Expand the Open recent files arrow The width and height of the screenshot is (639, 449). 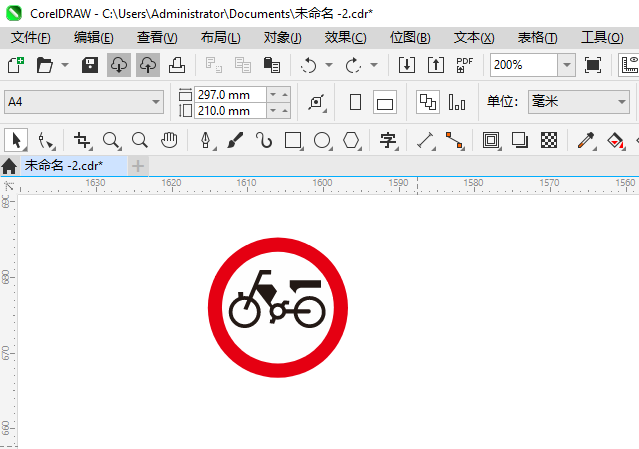coord(65,65)
